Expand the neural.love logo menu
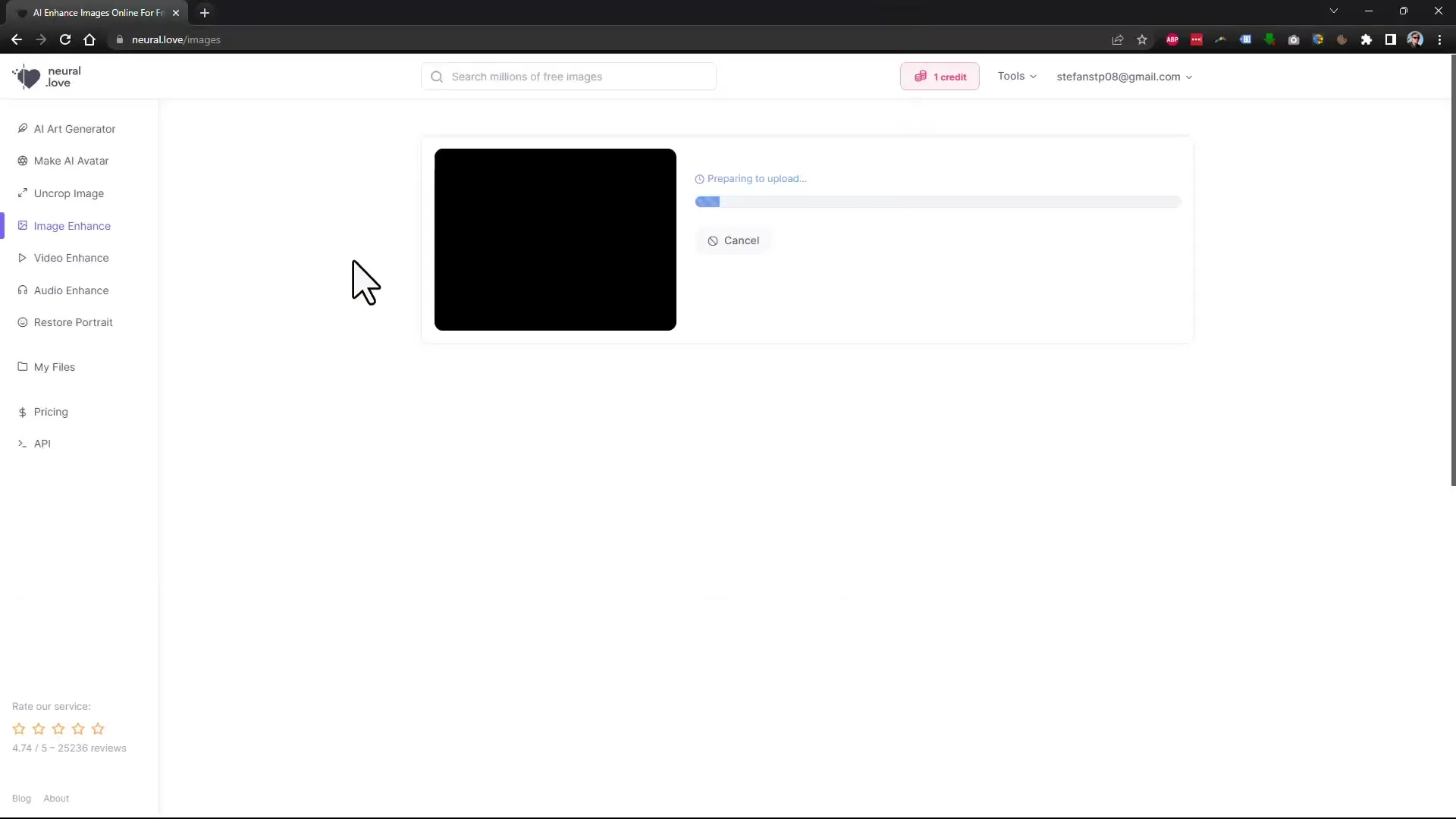 pos(47,76)
